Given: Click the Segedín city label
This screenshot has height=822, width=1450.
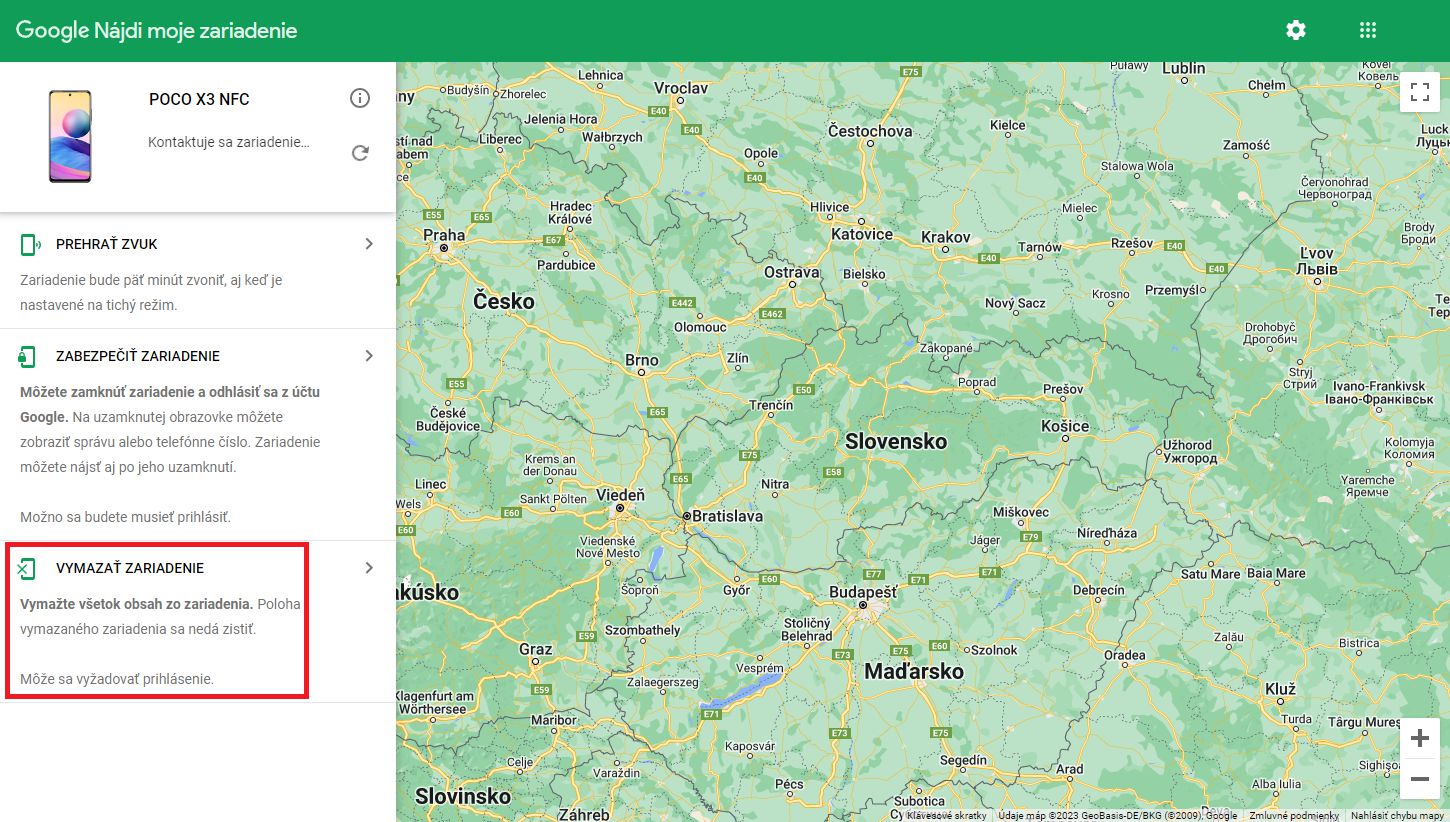Looking at the screenshot, I should point(963,761).
